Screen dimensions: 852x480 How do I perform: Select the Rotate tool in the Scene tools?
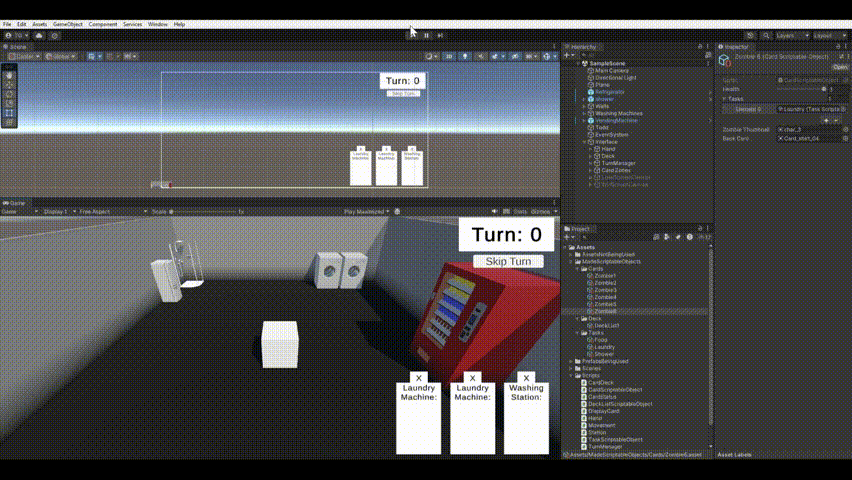point(9,94)
